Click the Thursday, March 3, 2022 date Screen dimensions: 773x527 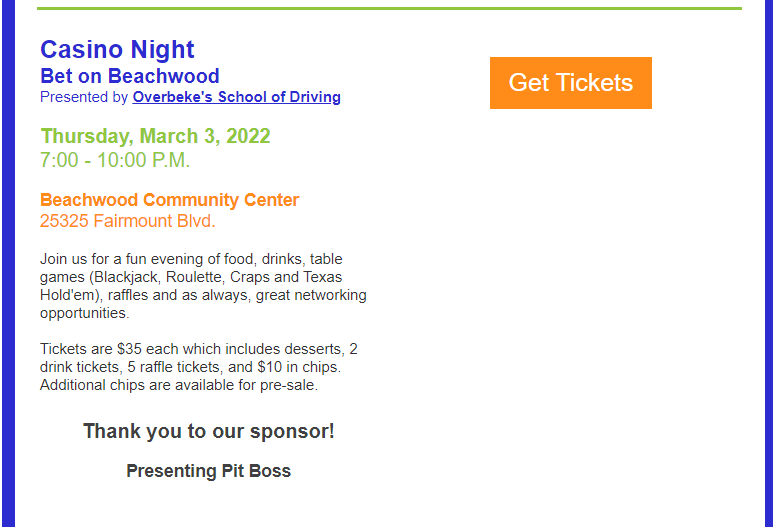coord(155,136)
